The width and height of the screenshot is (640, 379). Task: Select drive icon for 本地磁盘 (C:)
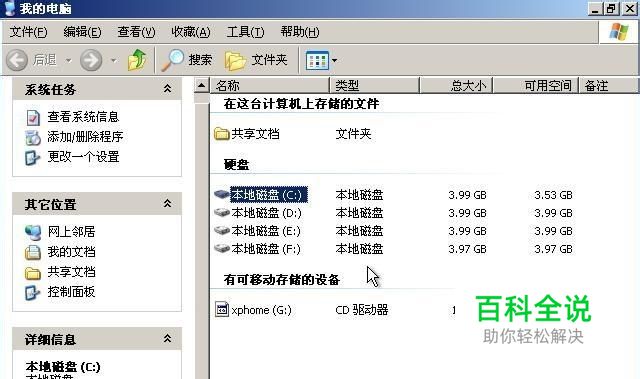(x=222, y=194)
